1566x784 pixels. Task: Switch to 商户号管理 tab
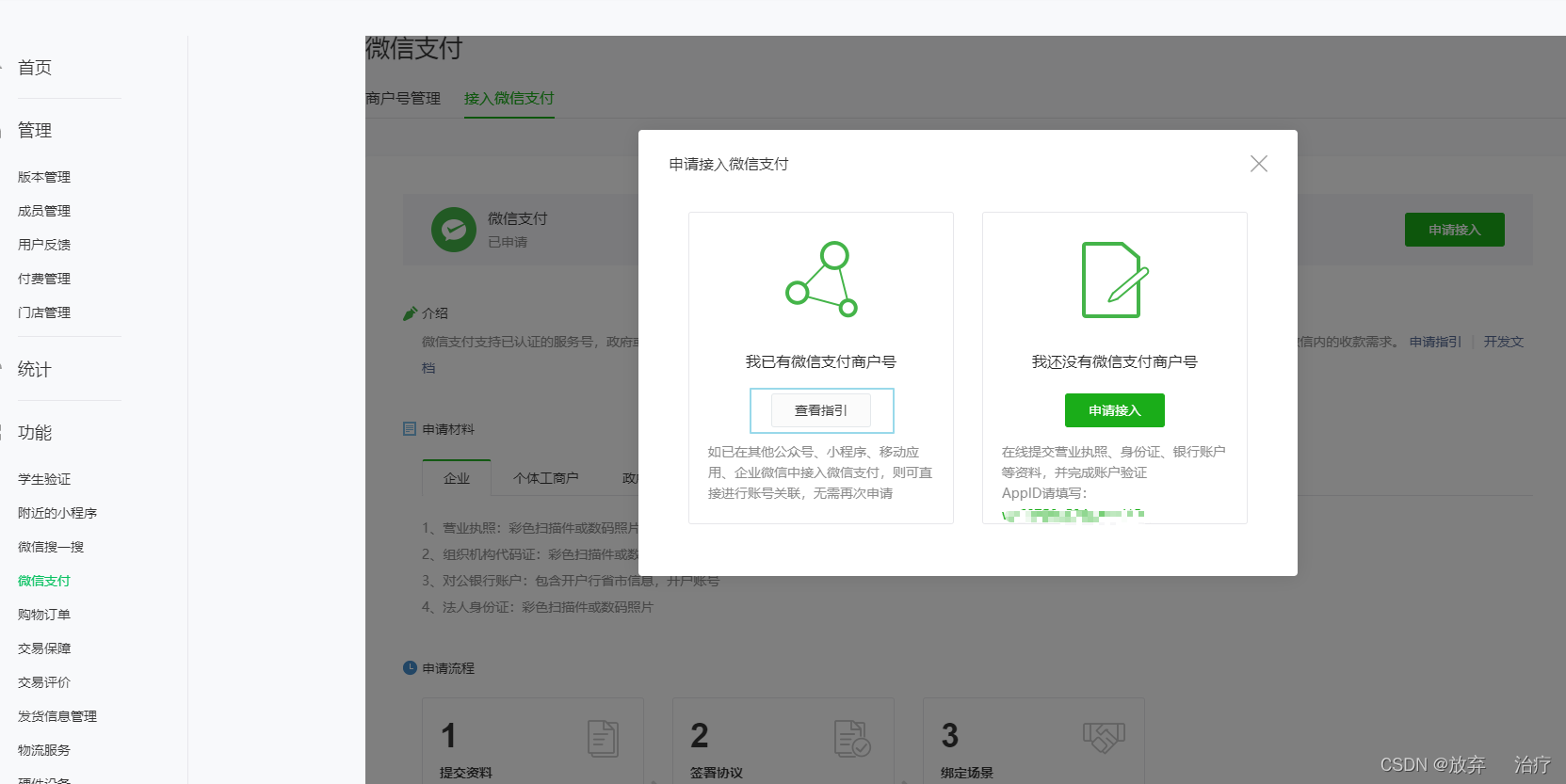pyautogui.click(x=403, y=98)
